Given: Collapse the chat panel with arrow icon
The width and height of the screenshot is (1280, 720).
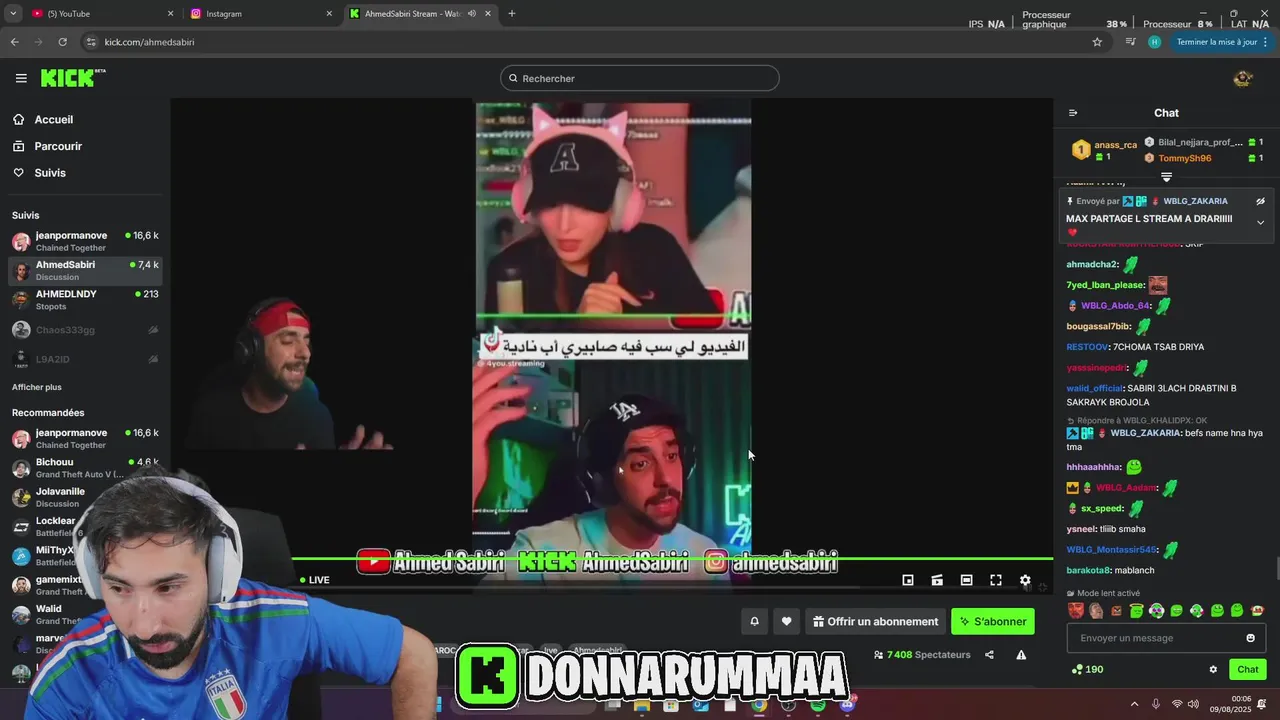Looking at the screenshot, I should (1073, 113).
